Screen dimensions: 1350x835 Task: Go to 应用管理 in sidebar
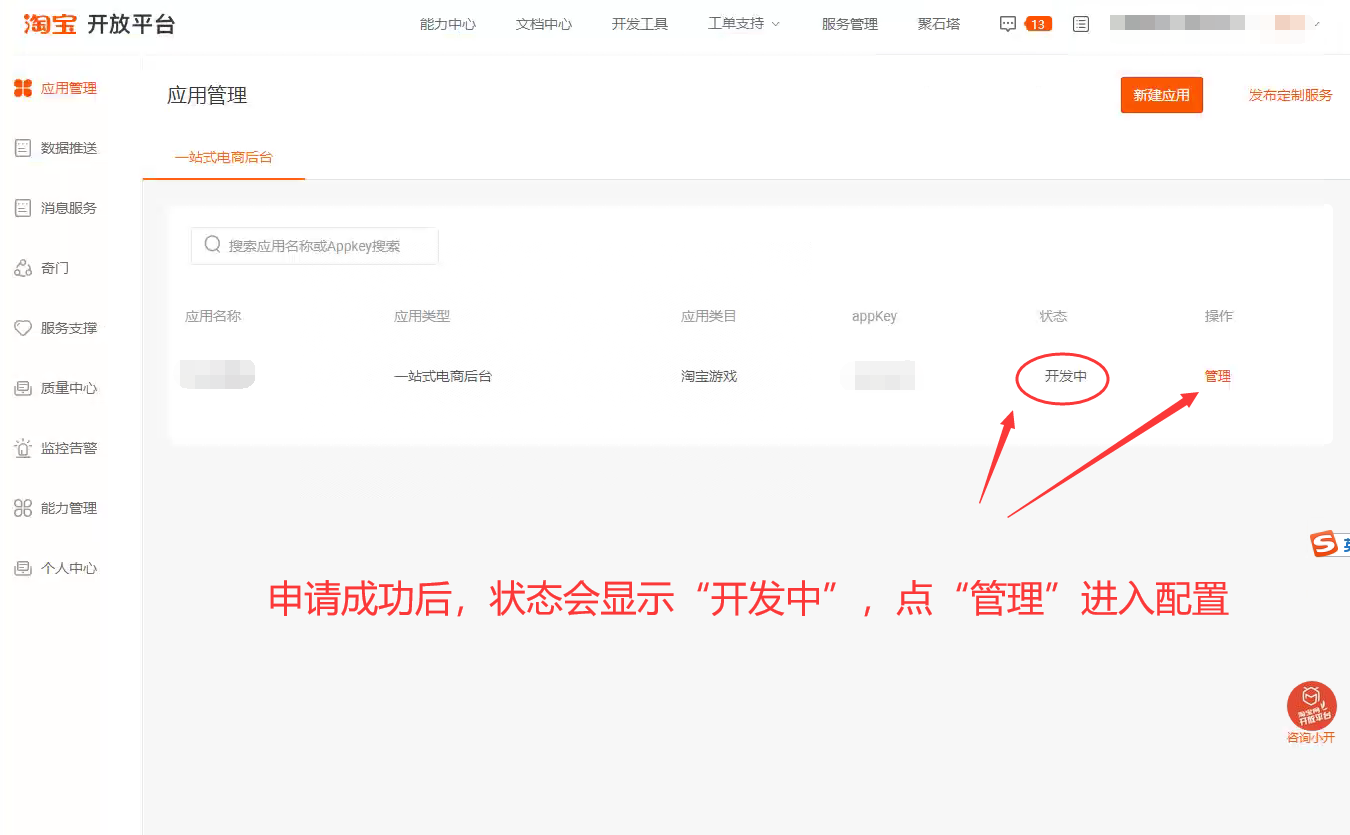(69, 88)
